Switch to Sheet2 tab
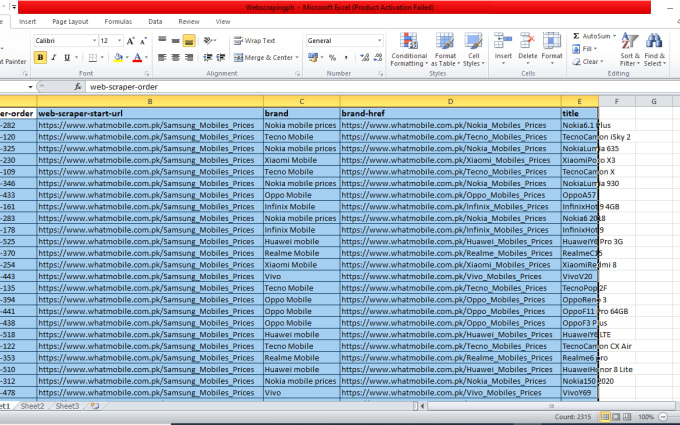This screenshot has height=425, width=680. pos(33,406)
